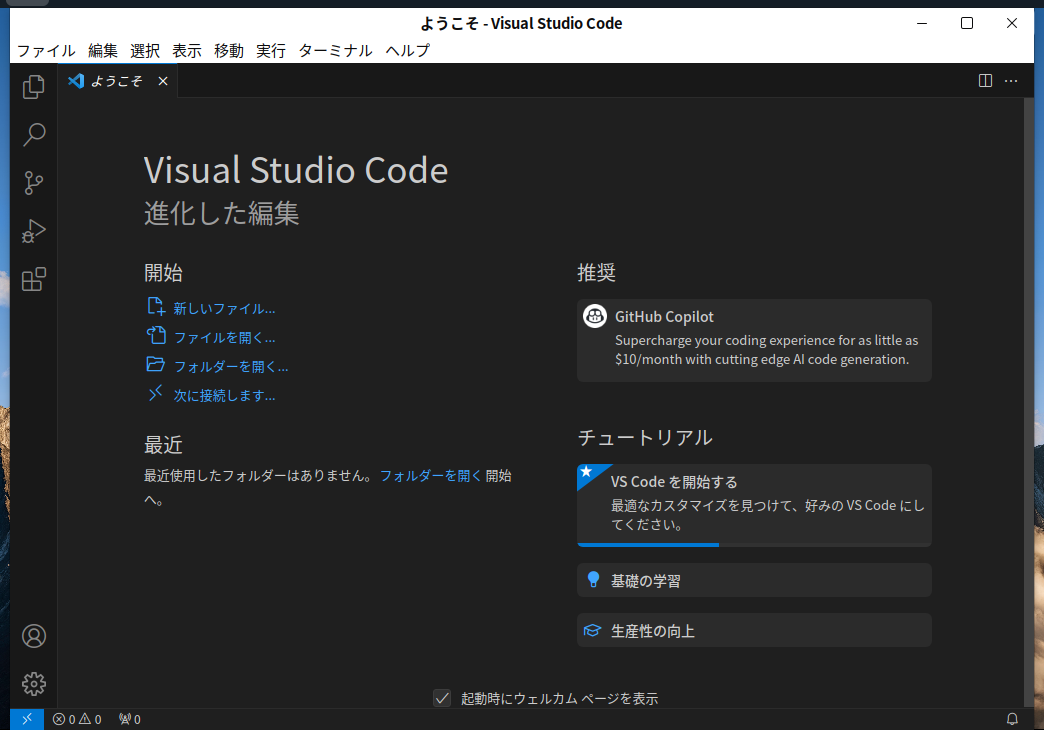Viewport: 1044px width, 730px height.
Task: Click the remote connect icon beside 次に接続します
Action: [156, 393]
